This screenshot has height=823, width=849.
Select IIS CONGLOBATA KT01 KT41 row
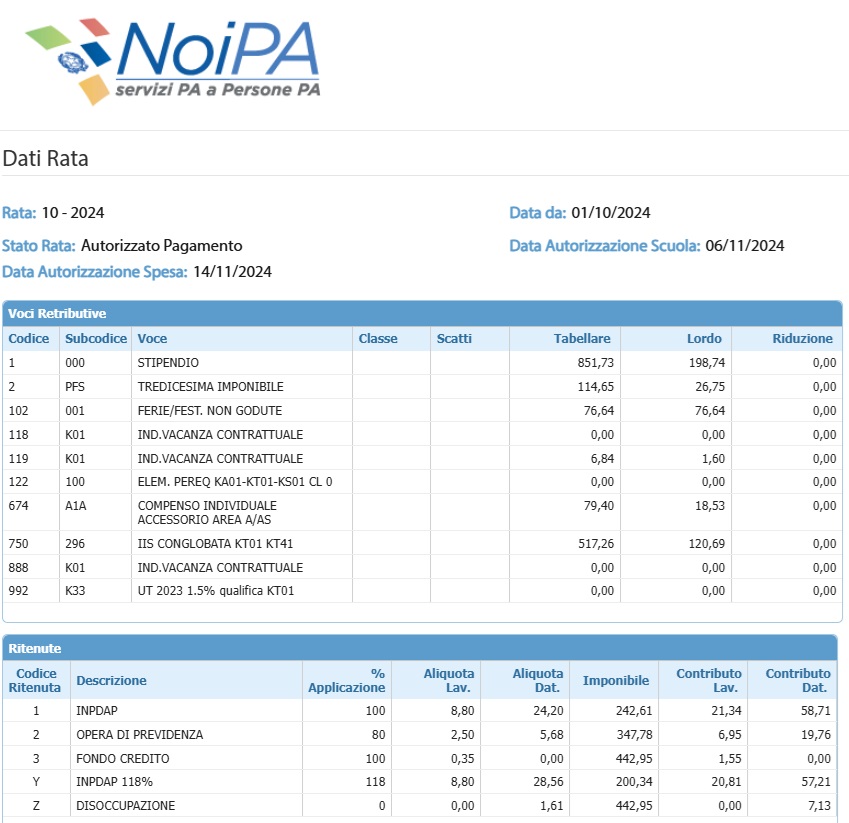tap(422, 544)
